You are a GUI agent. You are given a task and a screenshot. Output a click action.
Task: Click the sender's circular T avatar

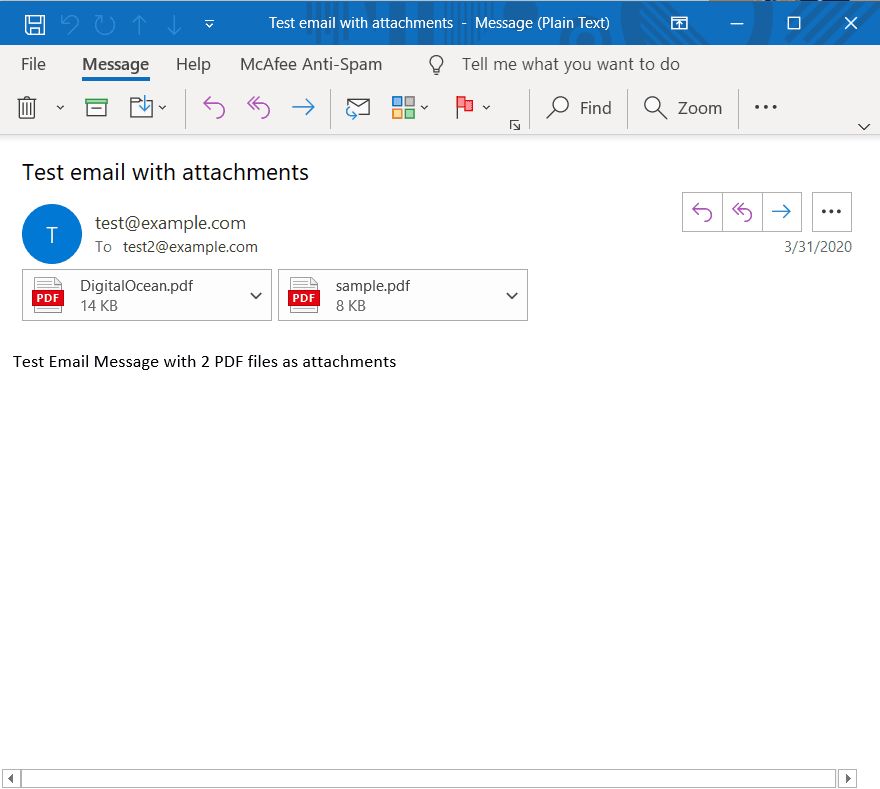51,234
